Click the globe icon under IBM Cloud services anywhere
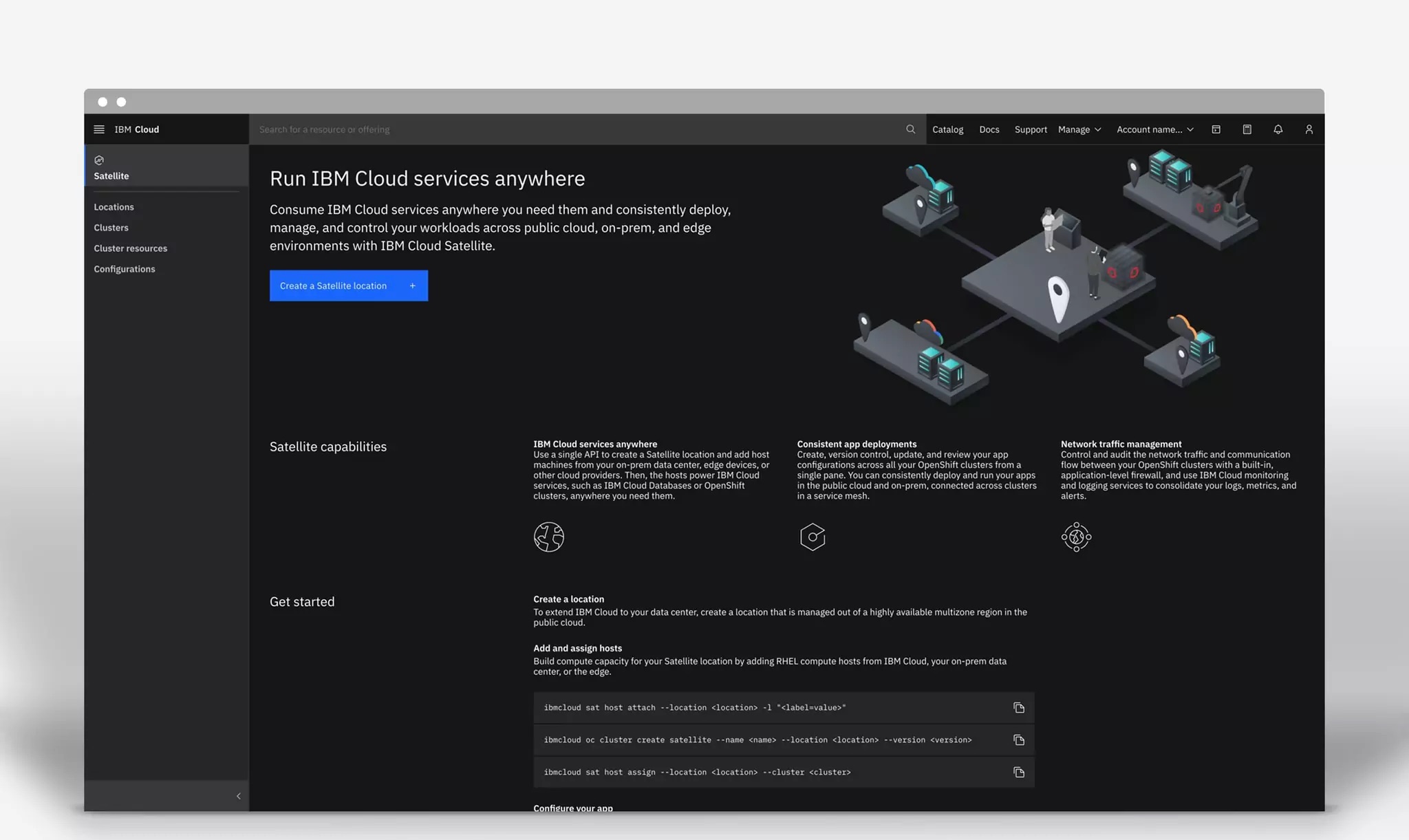Viewport: 1409px width, 840px height. click(548, 537)
